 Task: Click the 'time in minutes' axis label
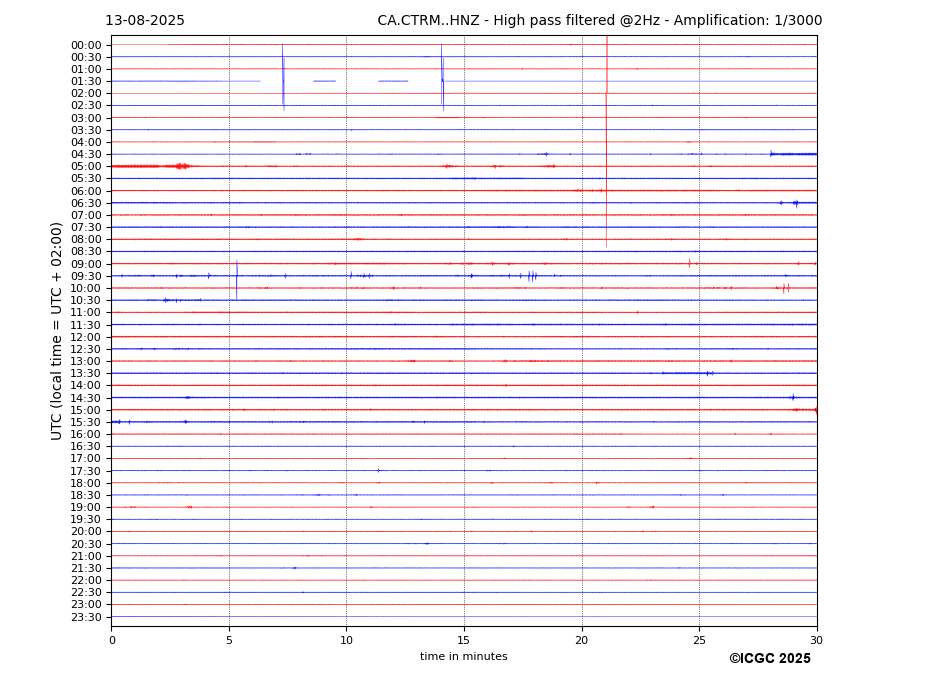tap(464, 656)
